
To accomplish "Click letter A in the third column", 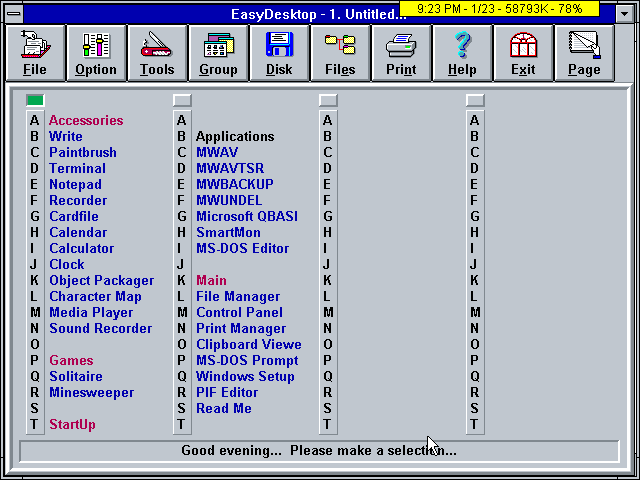I will pos(328,120).
